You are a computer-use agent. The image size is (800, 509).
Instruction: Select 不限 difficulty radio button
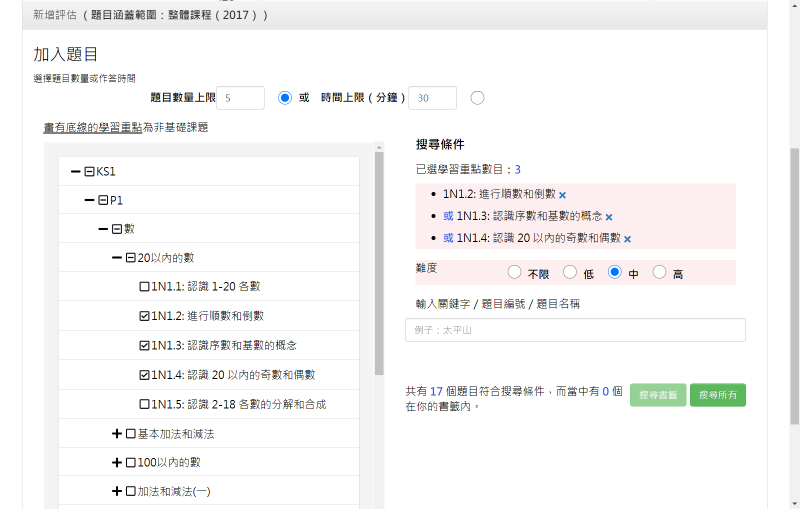(514, 272)
